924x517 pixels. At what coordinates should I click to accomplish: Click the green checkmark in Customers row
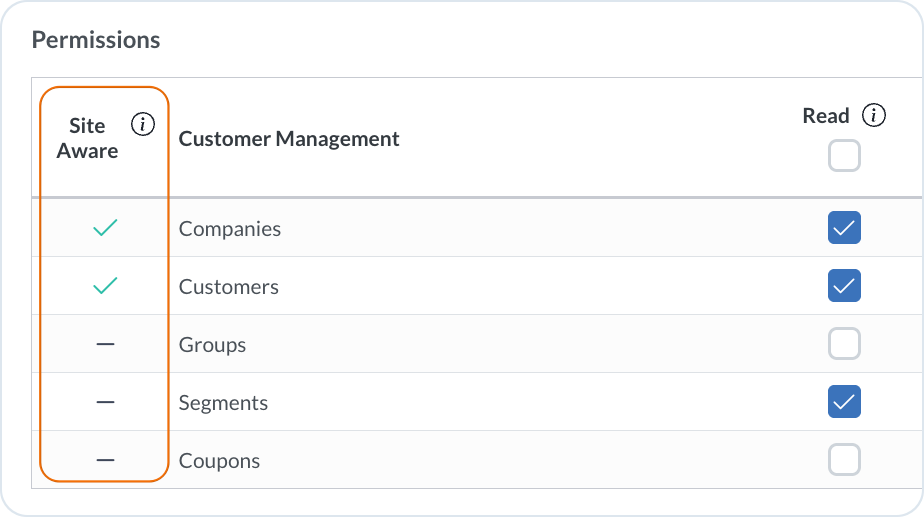(x=105, y=286)
